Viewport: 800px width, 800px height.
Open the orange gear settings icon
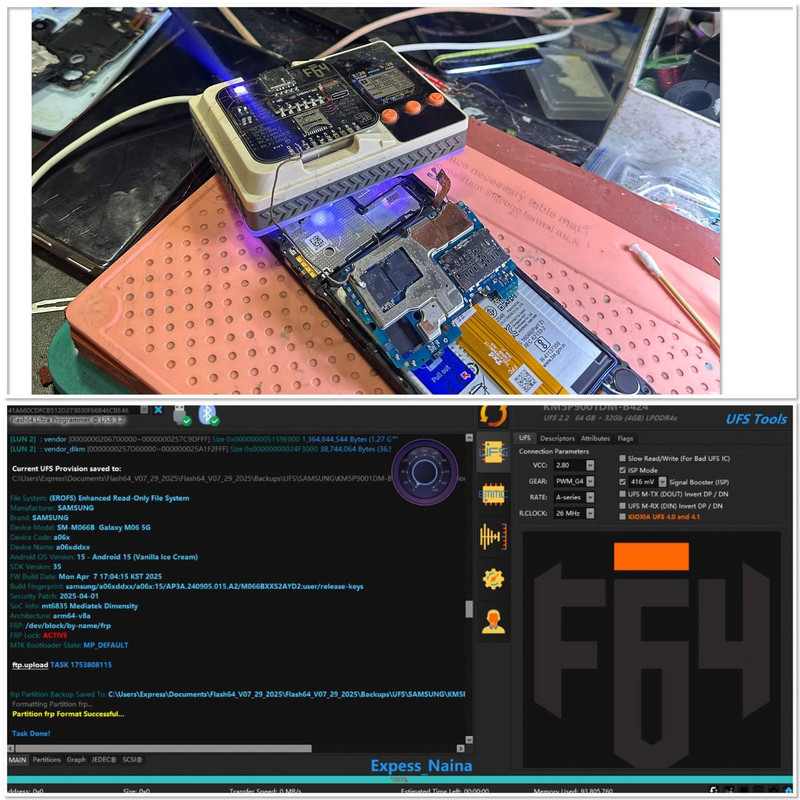coord(493,579)
